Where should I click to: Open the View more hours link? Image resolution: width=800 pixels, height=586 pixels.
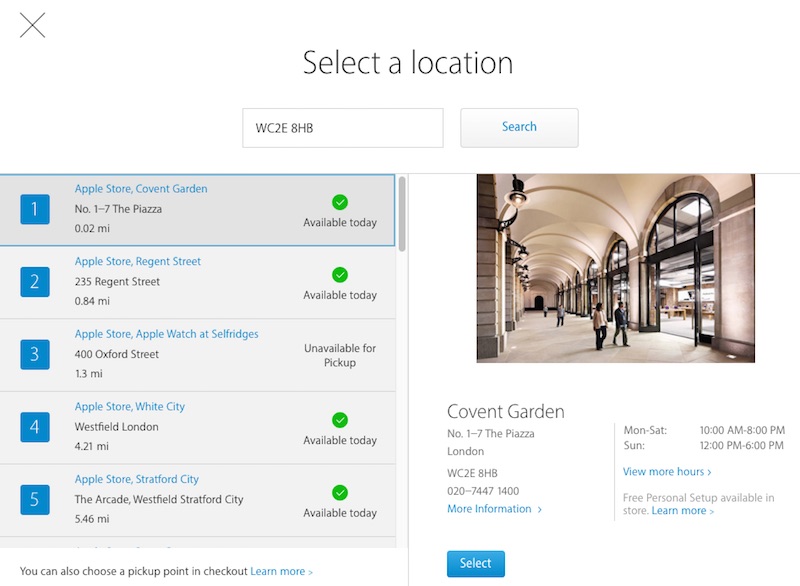pos(667,472)
